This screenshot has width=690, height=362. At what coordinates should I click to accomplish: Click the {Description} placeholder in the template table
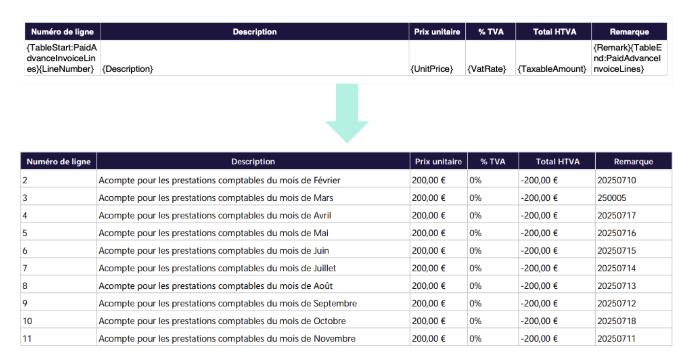pyautogui.click(x=128, y=69)
